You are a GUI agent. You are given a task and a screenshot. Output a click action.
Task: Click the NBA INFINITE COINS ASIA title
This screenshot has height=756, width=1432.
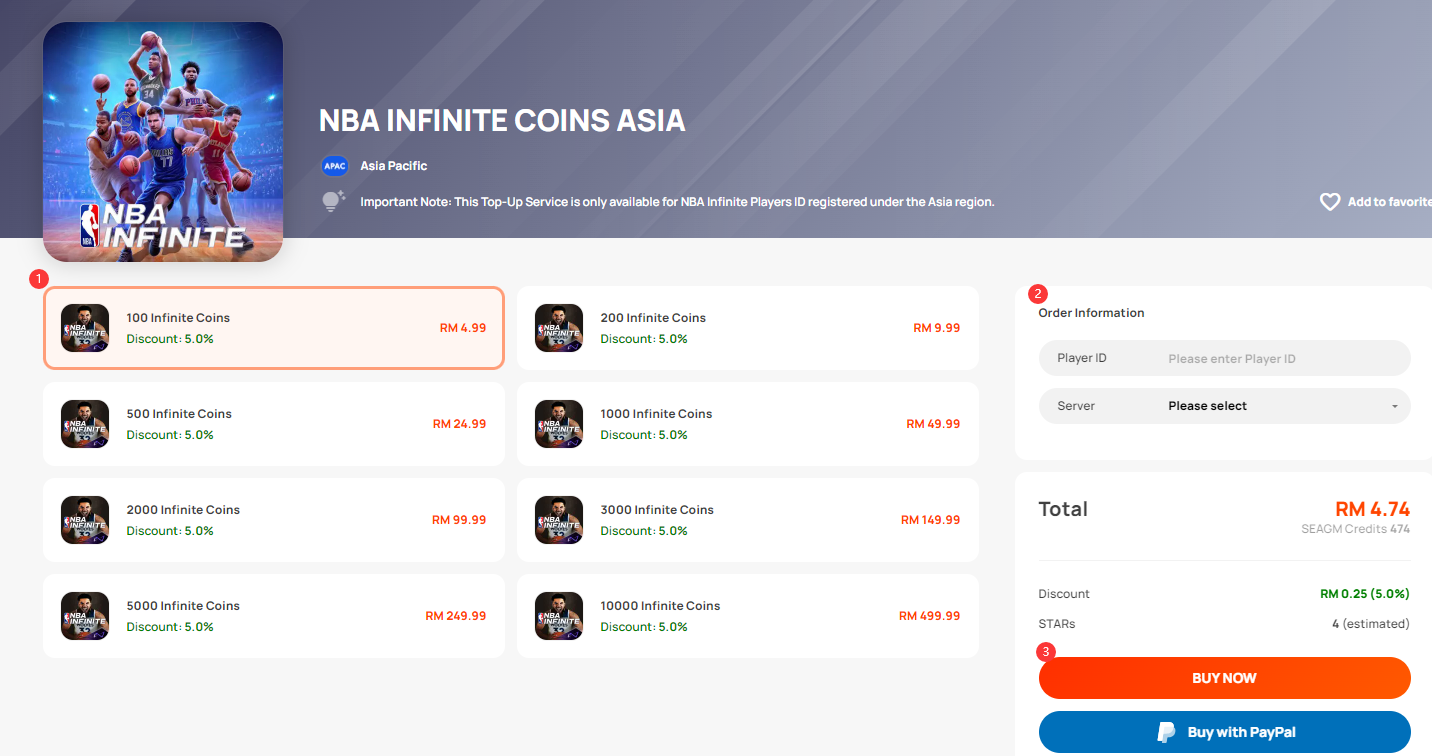[502, 121]
